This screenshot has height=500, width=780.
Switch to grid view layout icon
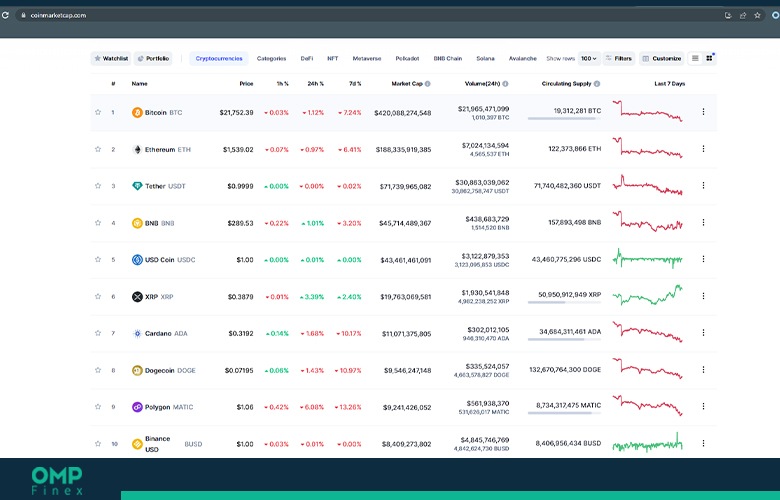709,58
